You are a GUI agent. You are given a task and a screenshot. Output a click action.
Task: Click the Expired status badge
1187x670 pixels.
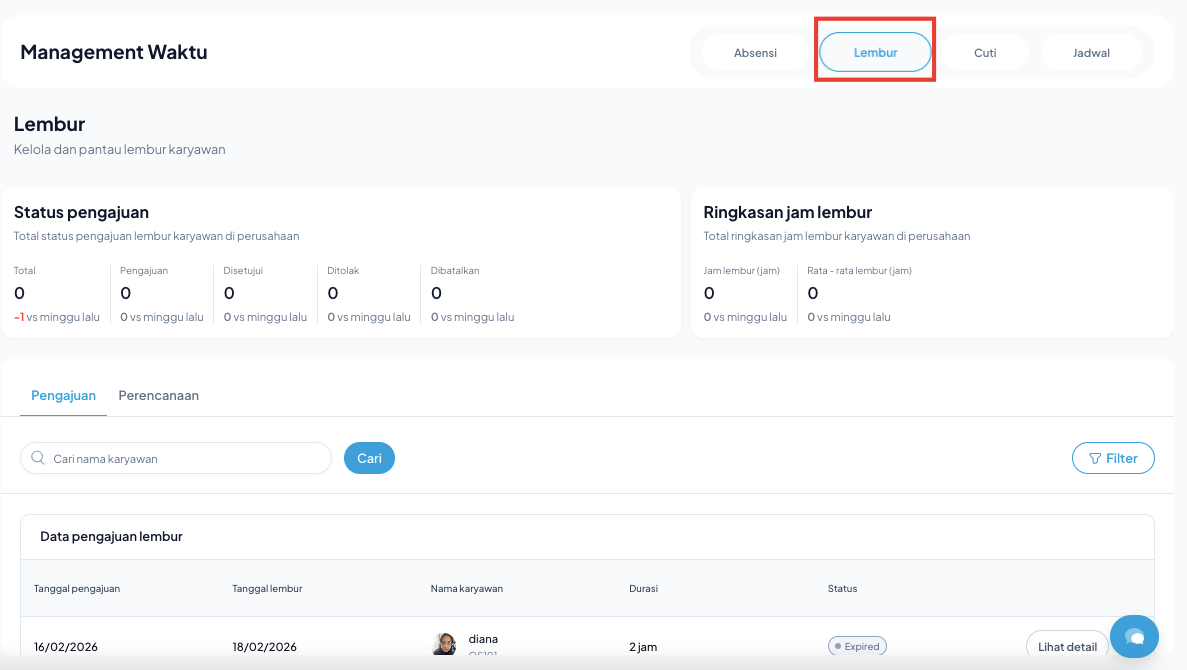tap(857, 646)
